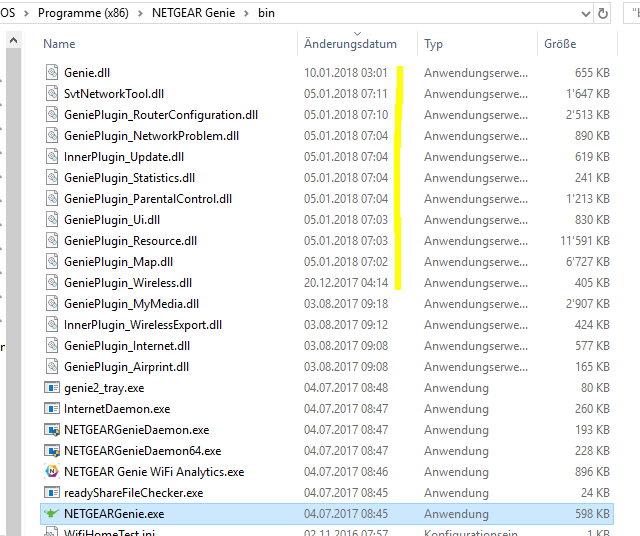Viewport: 640px width, 536px height.
Task: Select file name NETGEAR Genie WiFi Analytics.exe
Action: pyautogui.click(x=154, y=472)
